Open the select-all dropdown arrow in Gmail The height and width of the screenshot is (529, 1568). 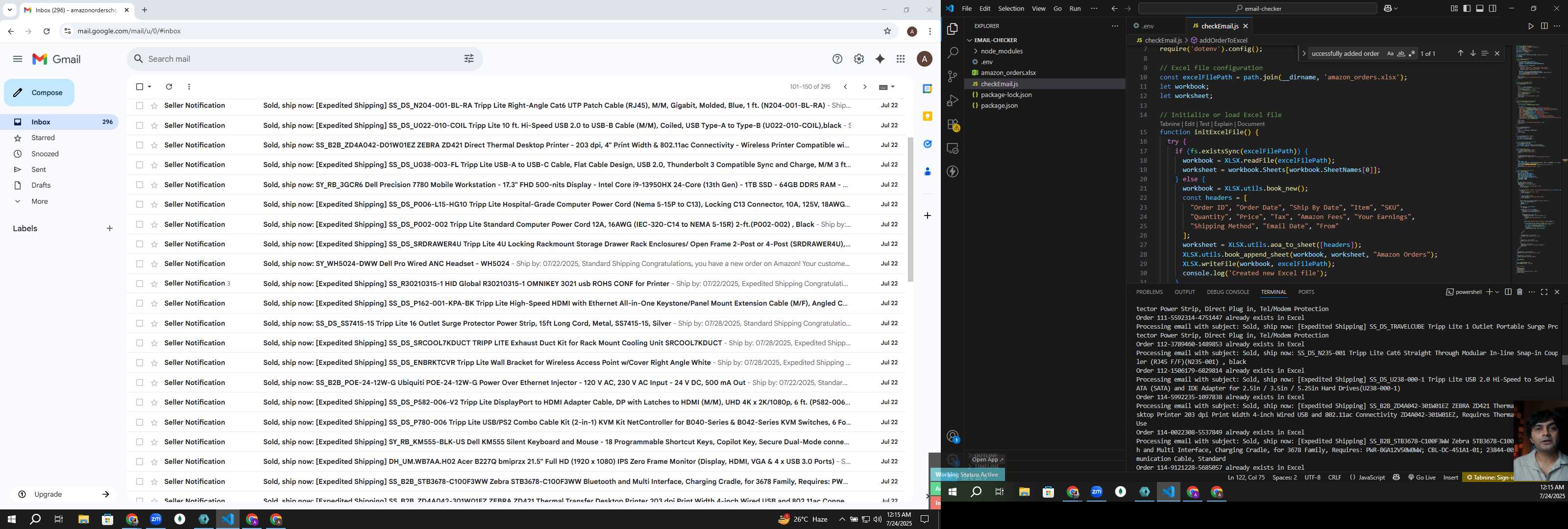point(150,87)
